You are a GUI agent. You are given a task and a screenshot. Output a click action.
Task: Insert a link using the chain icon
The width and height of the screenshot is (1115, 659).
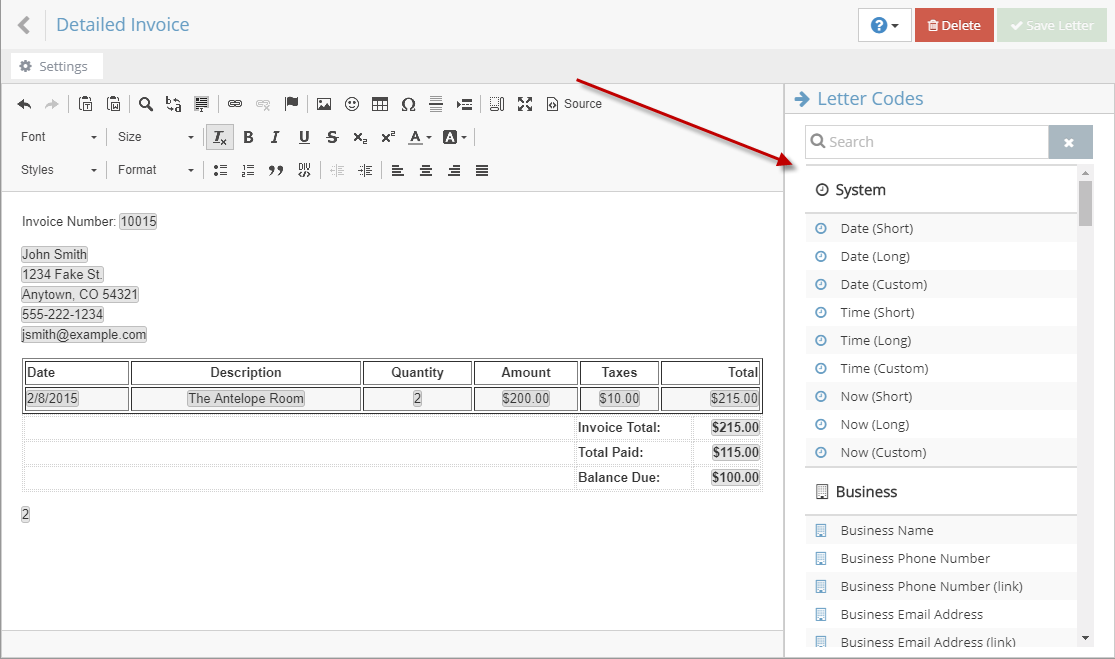pyautogui.click(x=235, y=104)
